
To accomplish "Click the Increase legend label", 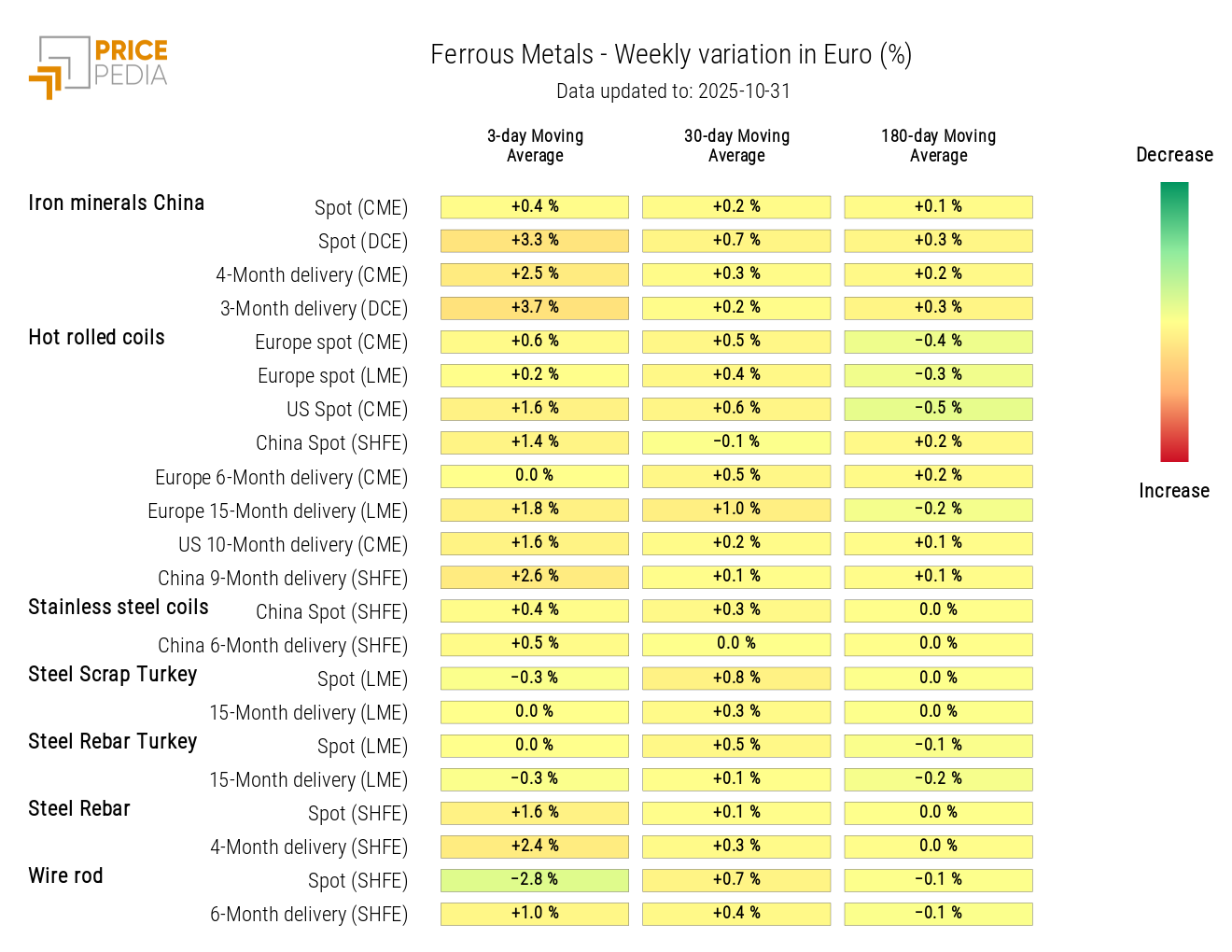I will pos(1173,491).
